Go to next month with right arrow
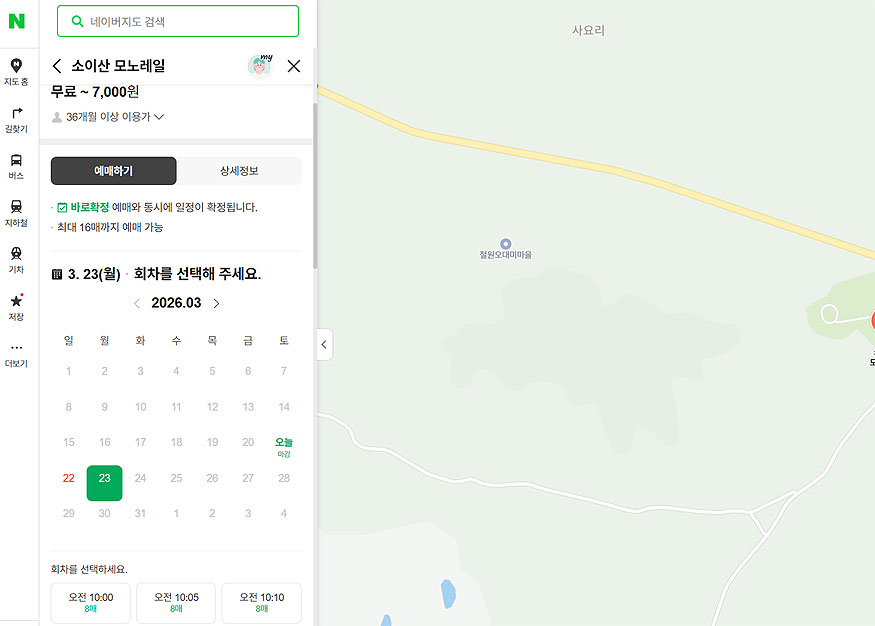 [217, 303]
